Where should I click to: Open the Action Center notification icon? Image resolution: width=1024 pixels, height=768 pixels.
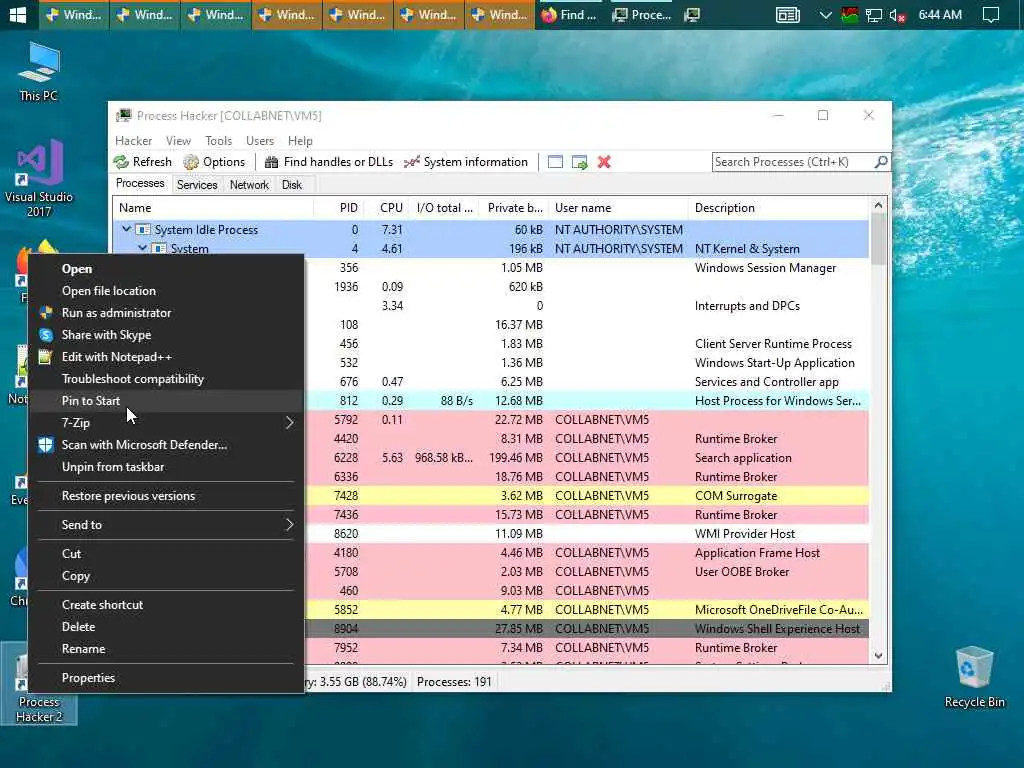[x=991, y=14]
